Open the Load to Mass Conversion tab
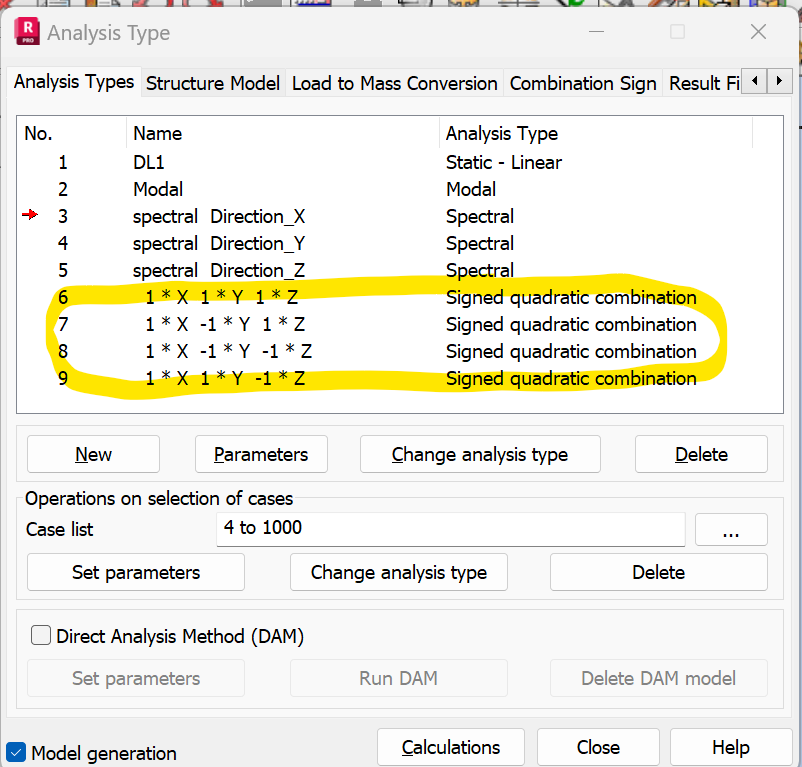802x767 pixels. click(394, 83)
